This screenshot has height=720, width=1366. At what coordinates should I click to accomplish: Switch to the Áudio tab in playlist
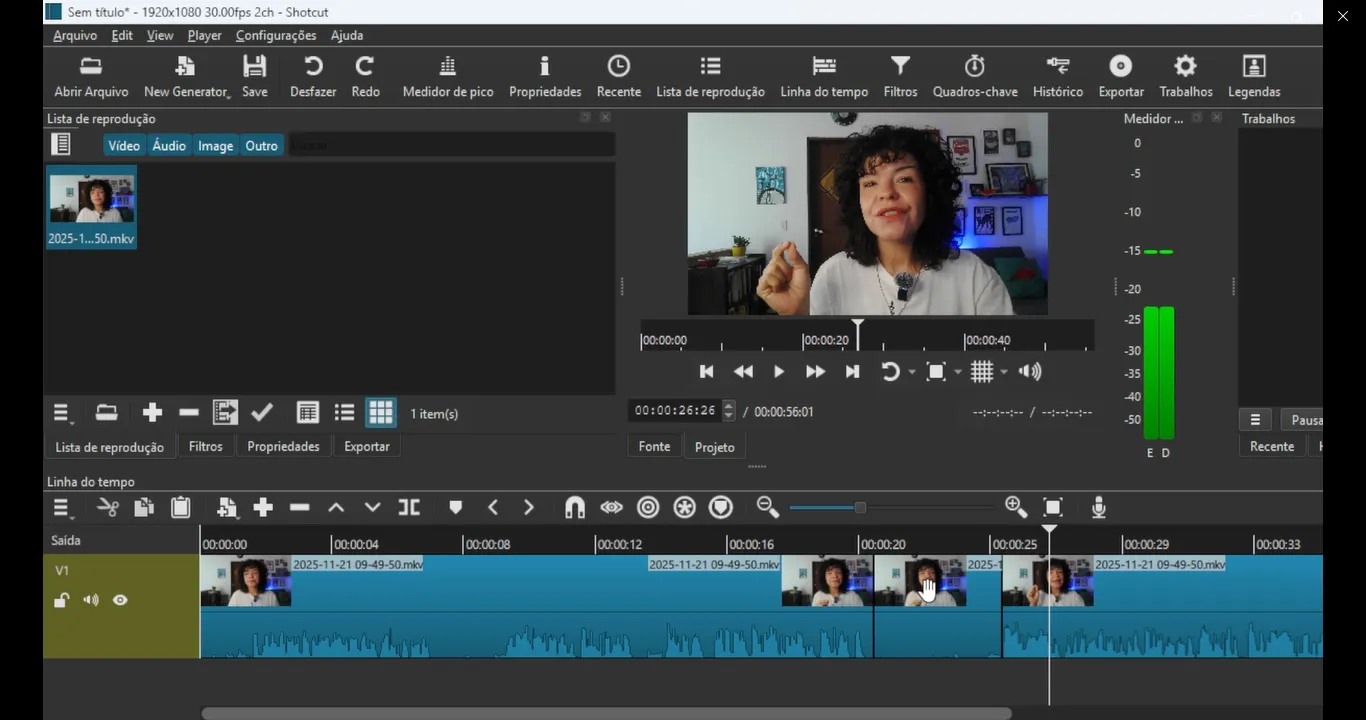pos(168,145)
